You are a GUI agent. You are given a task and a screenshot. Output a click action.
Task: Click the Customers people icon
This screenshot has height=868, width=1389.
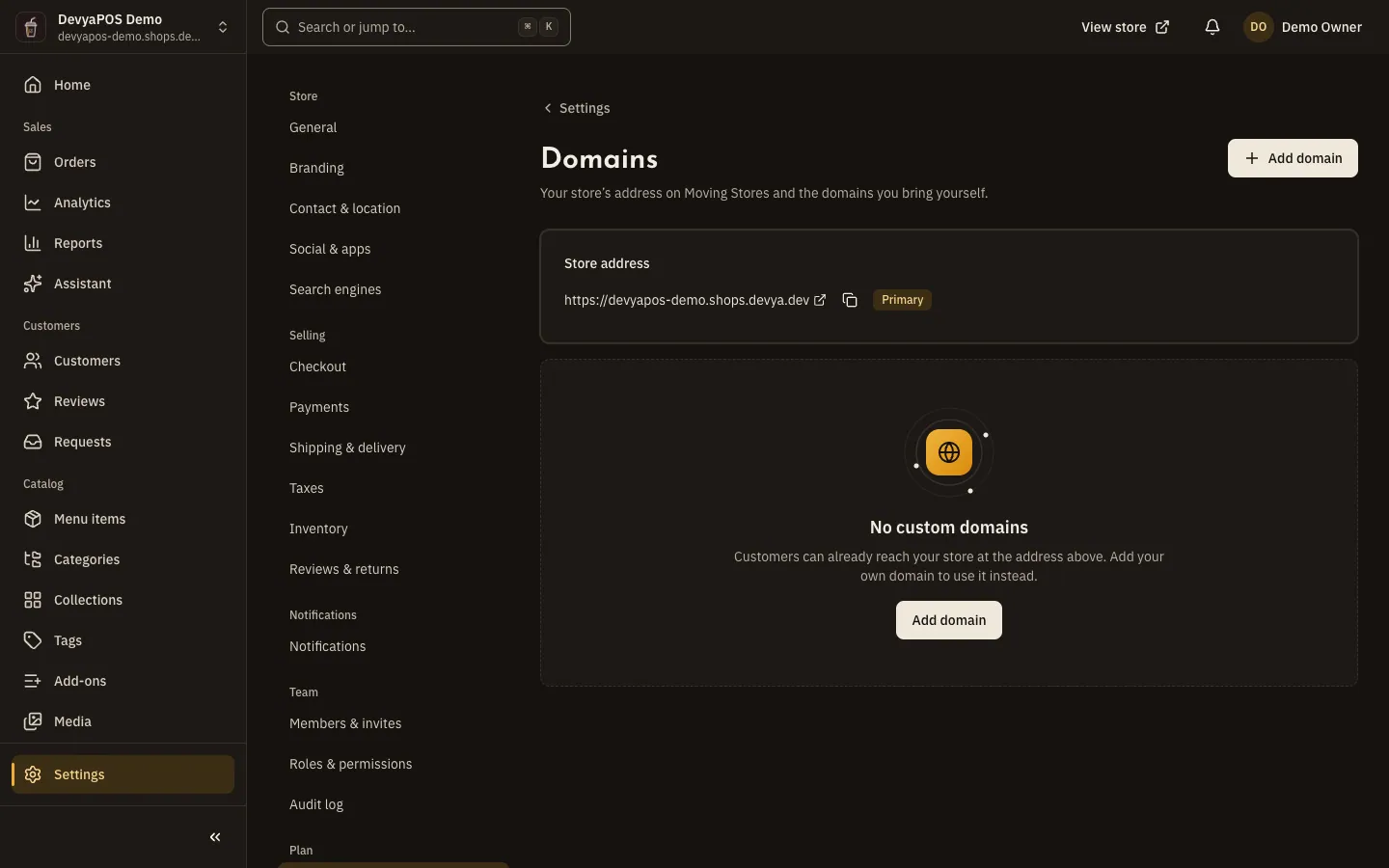pyautogui.click(x=33, y=361)
